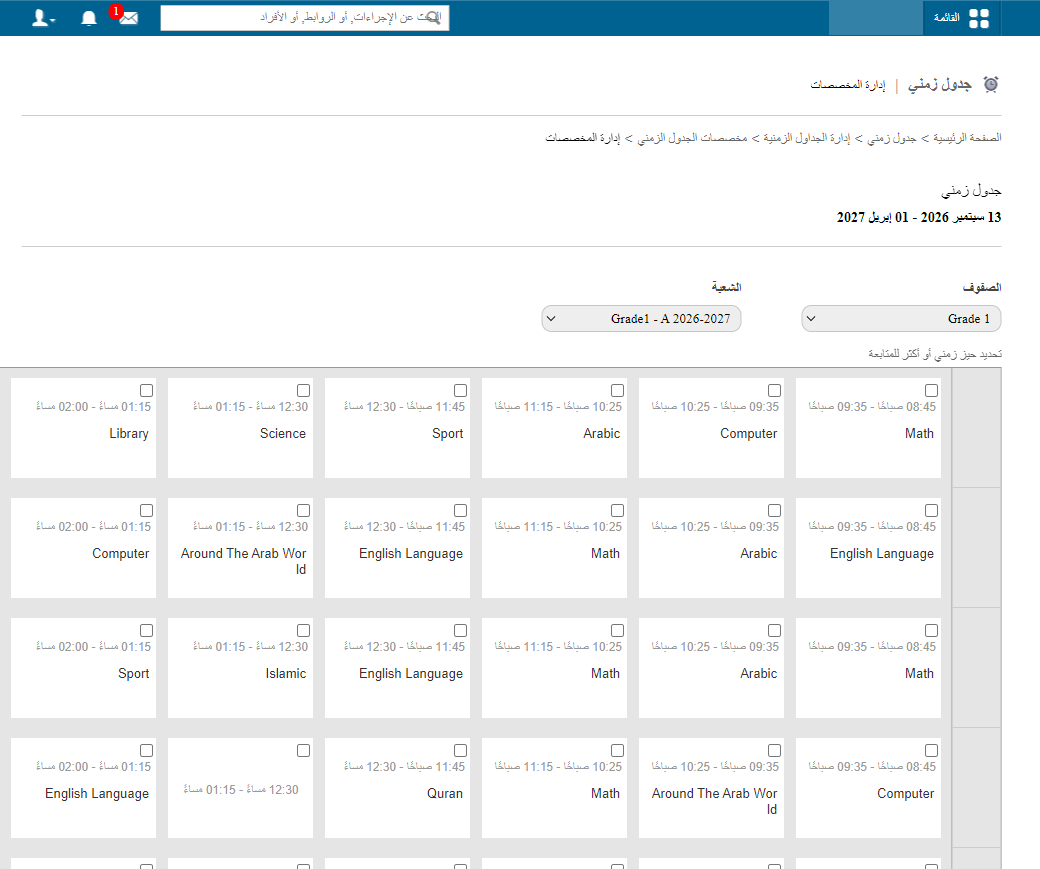The height and width of the screenshot is (869, 1040).
Task: Click the alarm clock icon beside جدول زمني title
Action: point(991,84)
